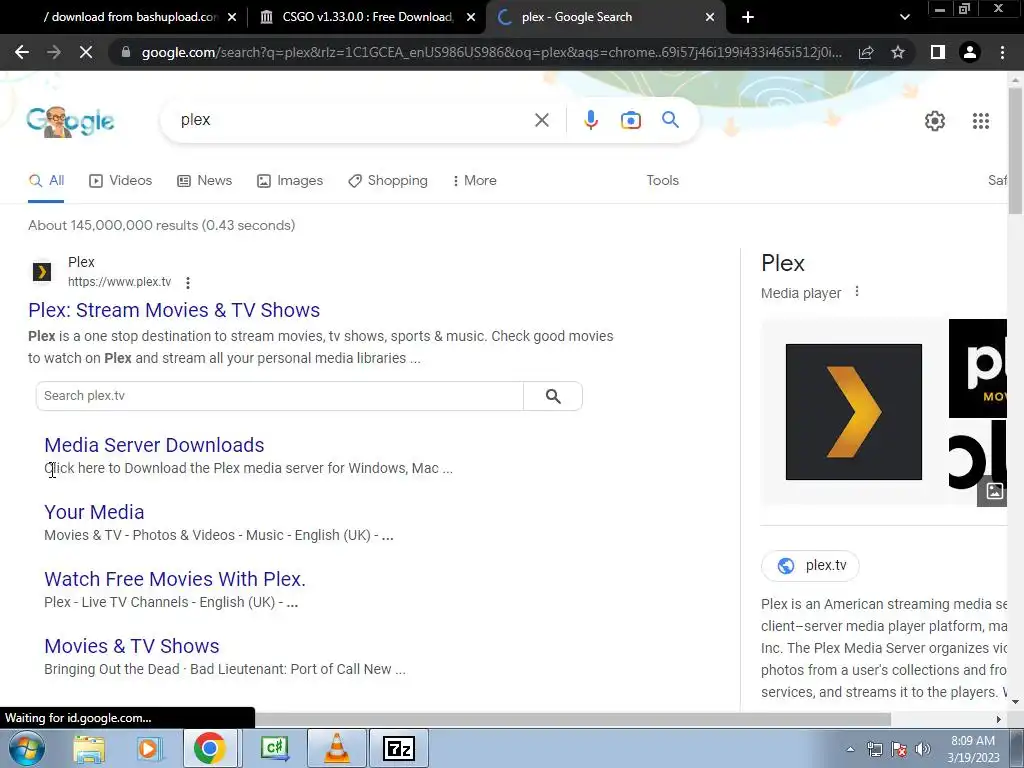The height and width of the screenshot is (768, 1024).
Task: Open VLC media player from taskbar
Action: click(x=337, y=748)
